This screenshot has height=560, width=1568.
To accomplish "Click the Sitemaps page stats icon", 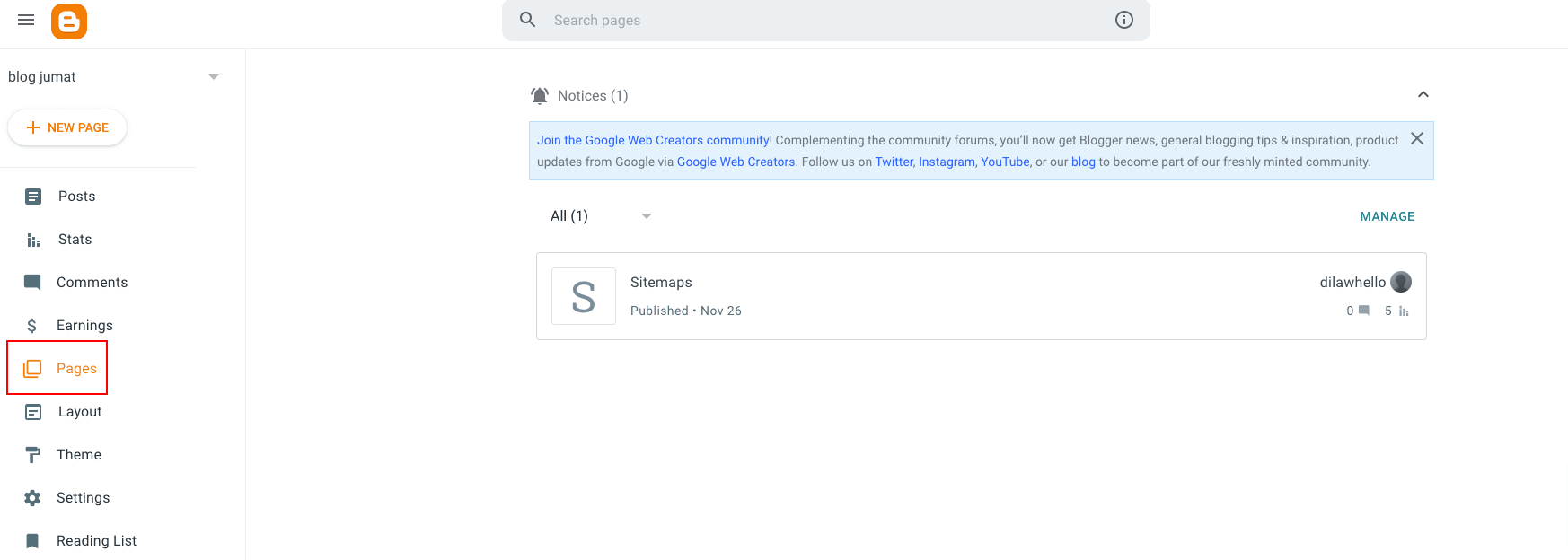I will tap(1404, 311).
